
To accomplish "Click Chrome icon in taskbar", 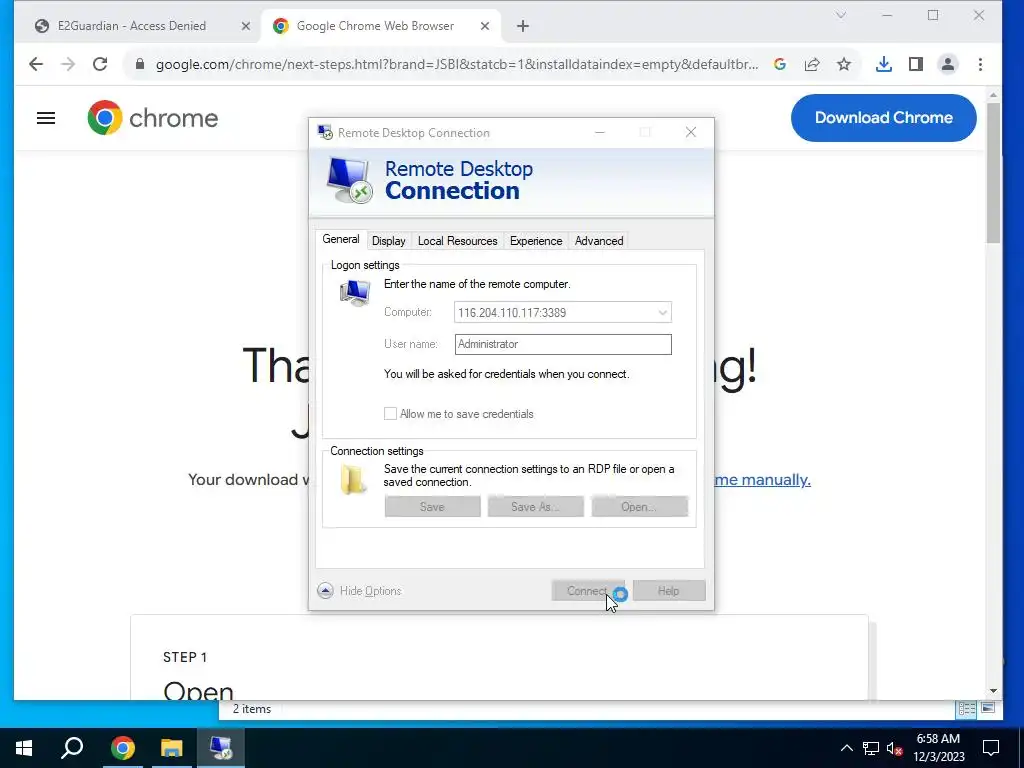I will [x=122, y=748].
